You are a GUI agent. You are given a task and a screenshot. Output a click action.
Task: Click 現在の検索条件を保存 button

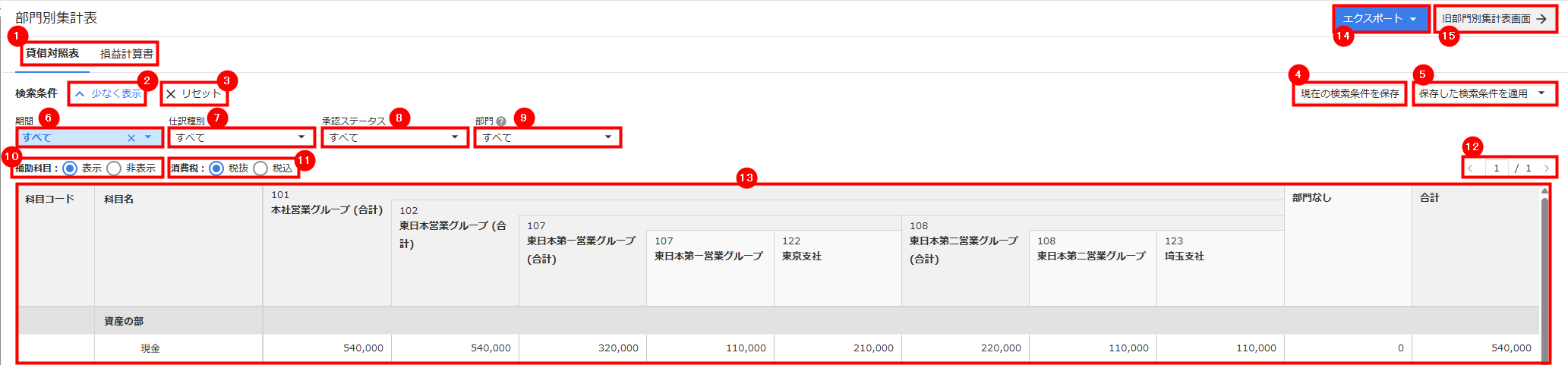click(x=1349, y=94)
